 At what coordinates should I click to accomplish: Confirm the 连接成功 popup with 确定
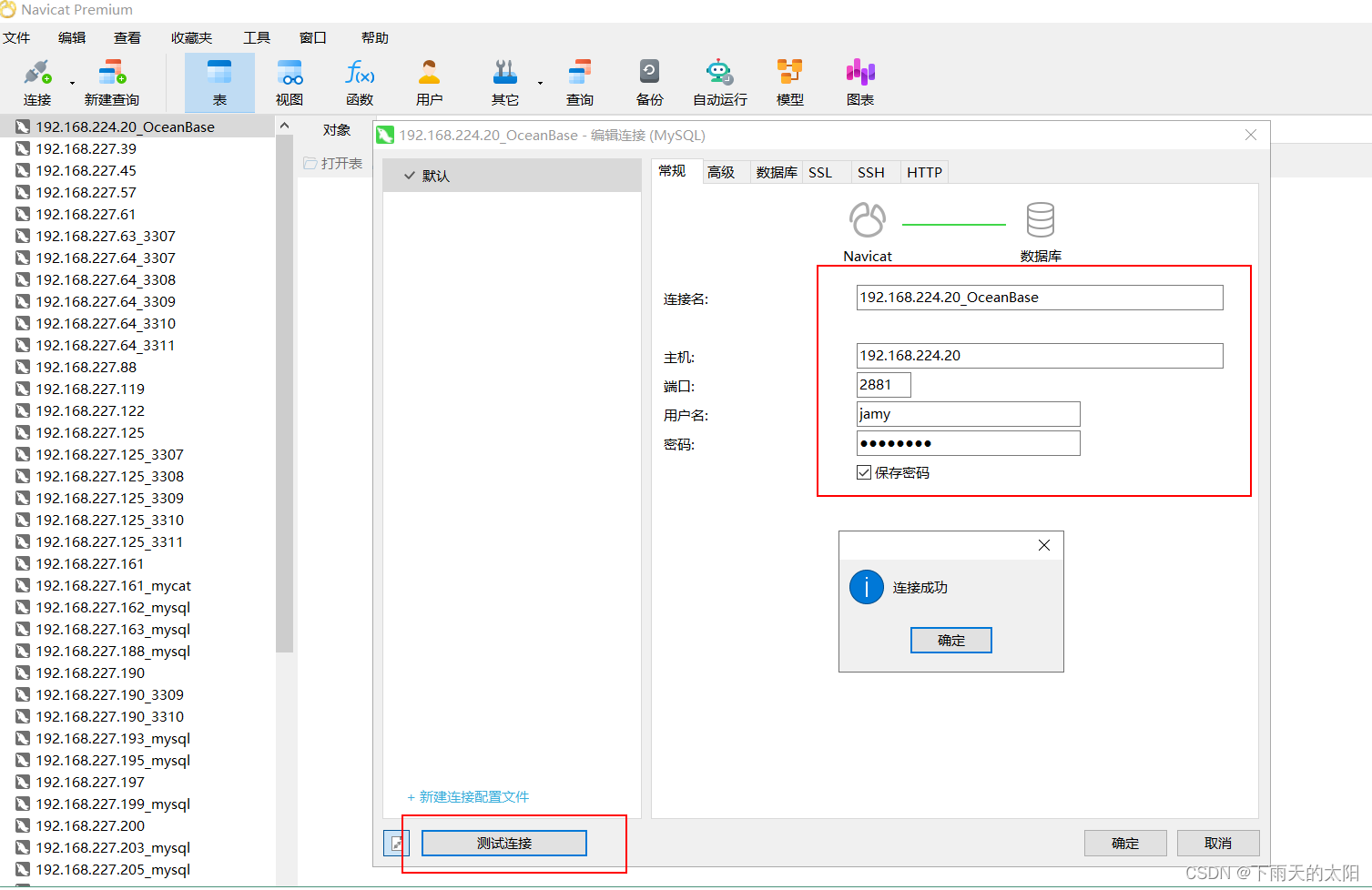pyautogui.click(x=951, y=641)
